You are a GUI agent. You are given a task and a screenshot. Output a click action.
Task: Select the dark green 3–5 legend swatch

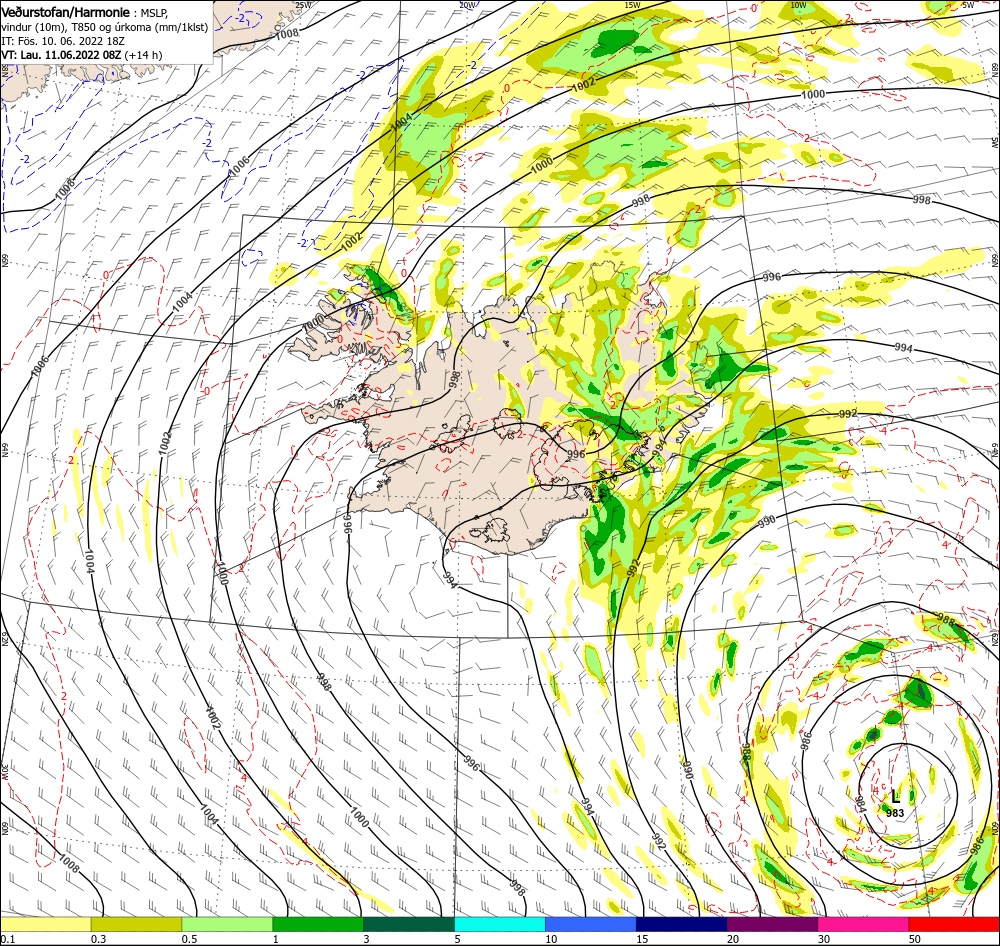coord(409,925)
